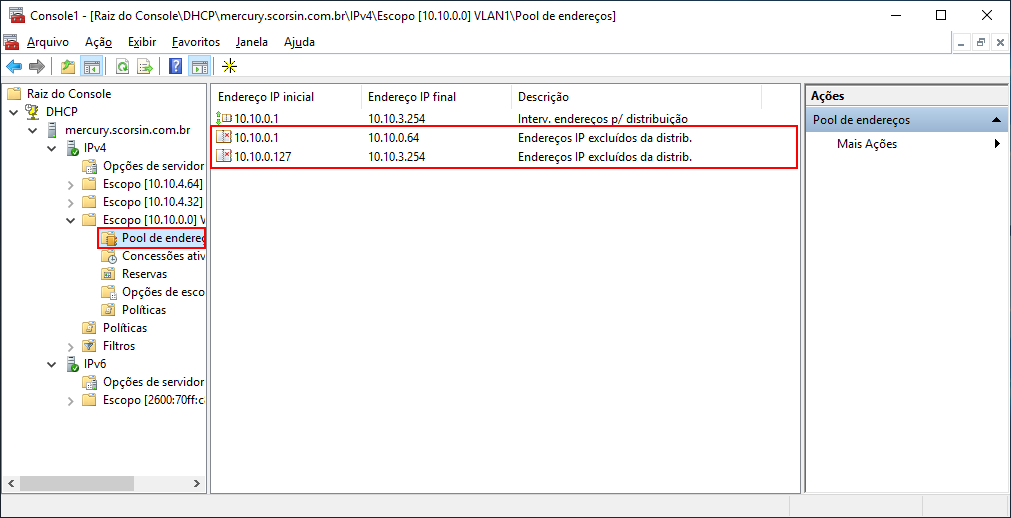The width and height of the screenshot is (1011, 518).
Task: Open the Favoritos menu
Action: (x=196, y=43)
